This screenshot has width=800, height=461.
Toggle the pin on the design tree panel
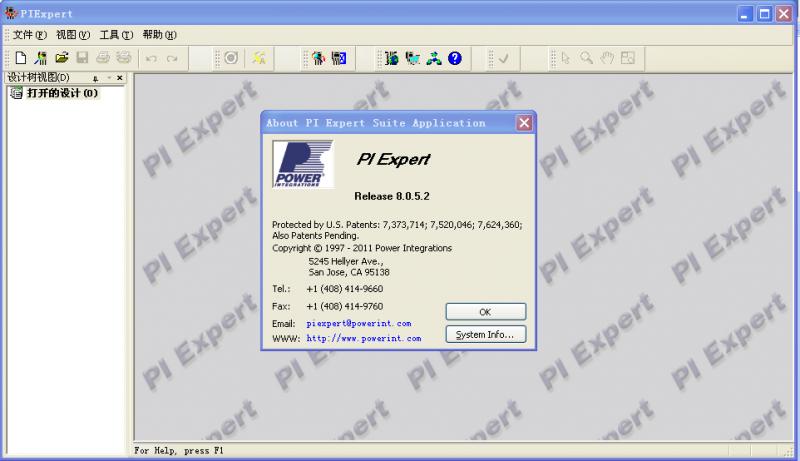[96, 78]
